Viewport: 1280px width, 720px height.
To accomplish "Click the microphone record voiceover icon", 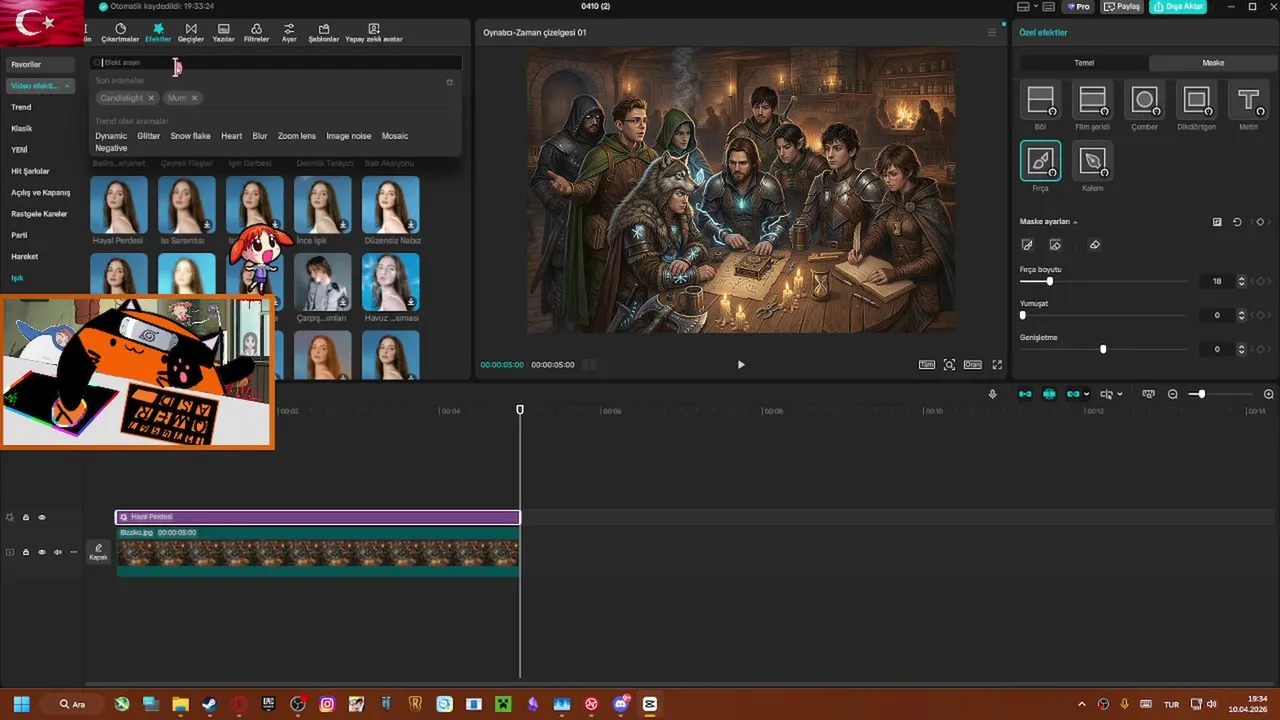I will 992,394.
